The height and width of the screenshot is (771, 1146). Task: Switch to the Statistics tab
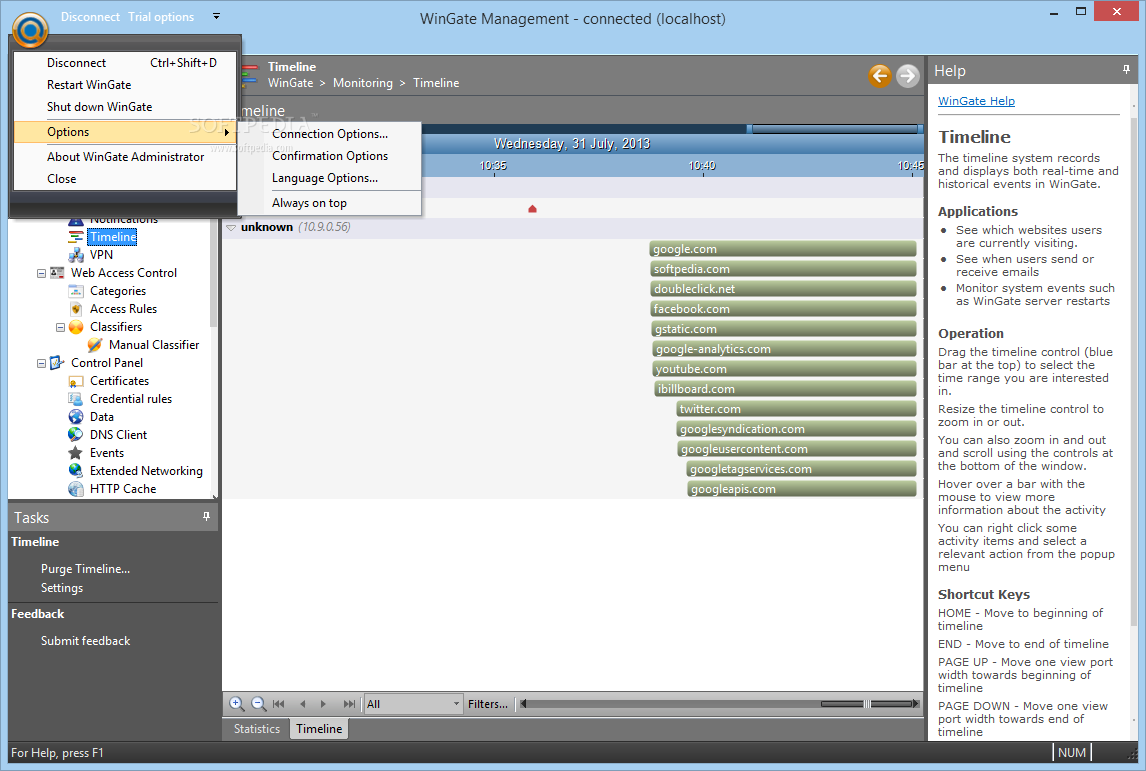click(x=257, y=729)
